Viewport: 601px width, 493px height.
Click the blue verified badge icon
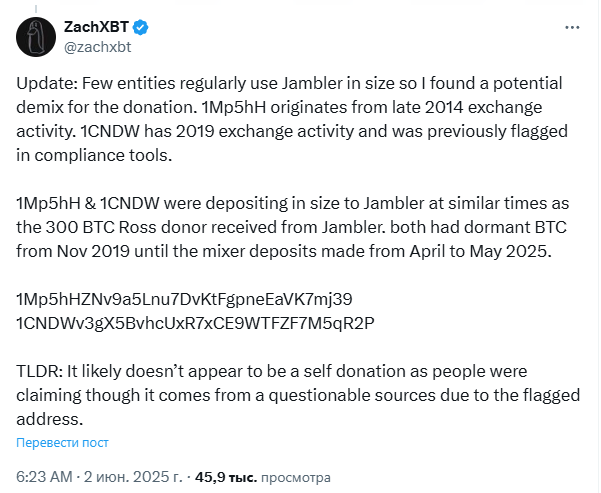(141, 27)
